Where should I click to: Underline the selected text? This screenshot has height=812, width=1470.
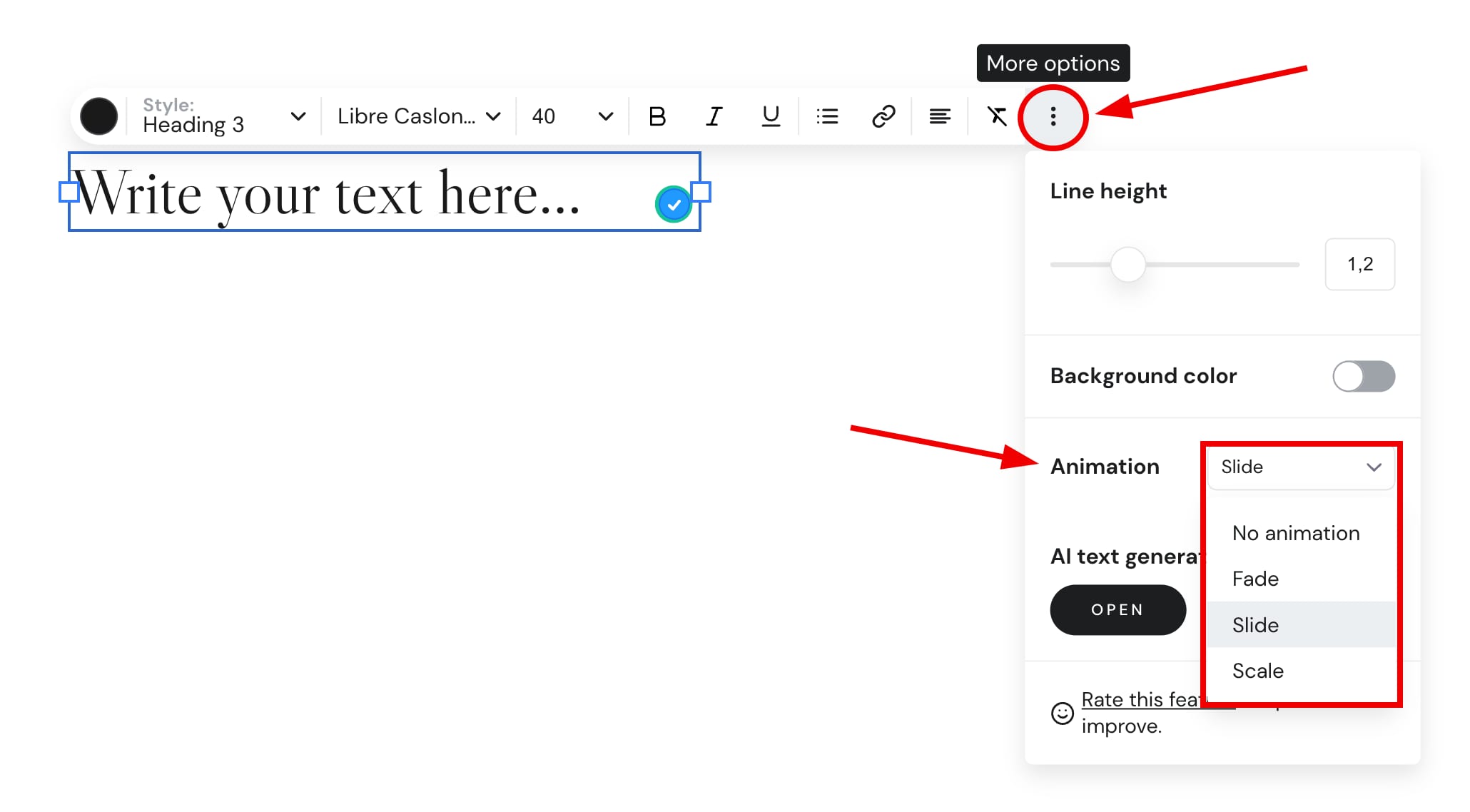770,116
